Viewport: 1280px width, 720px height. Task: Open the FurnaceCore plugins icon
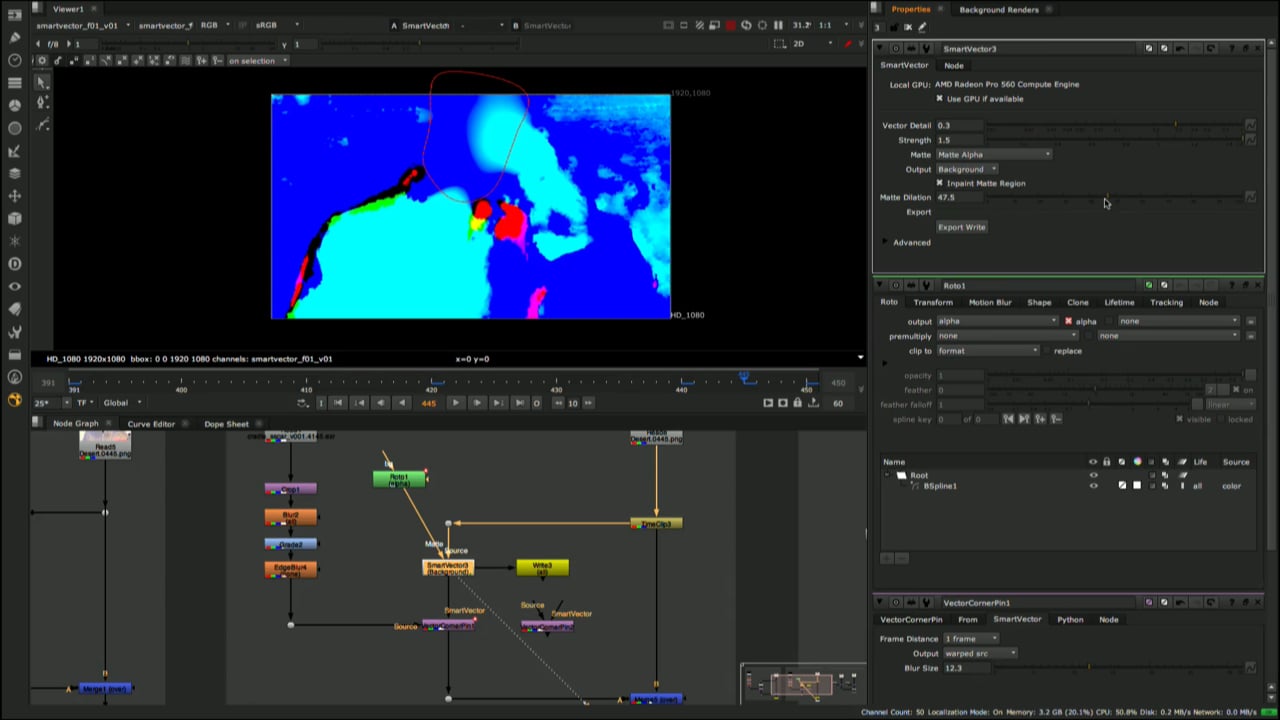click(x=14, y=377)
